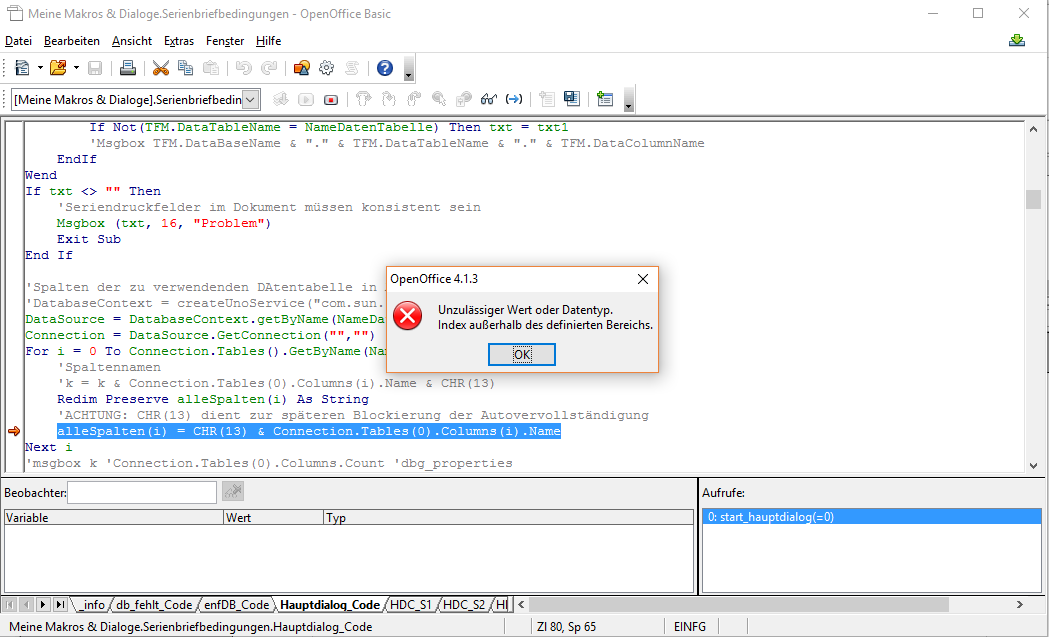Open the Help question mark icon
Viewport: 1049px width, 637px height.
pyautogui.click(x=384, y=68)
